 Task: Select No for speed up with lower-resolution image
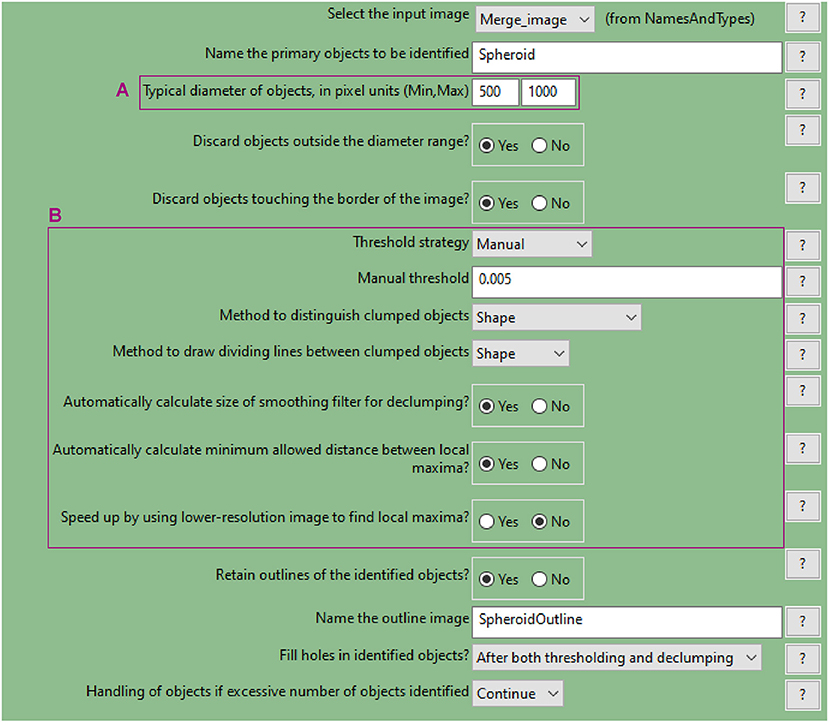pos(551,521)
